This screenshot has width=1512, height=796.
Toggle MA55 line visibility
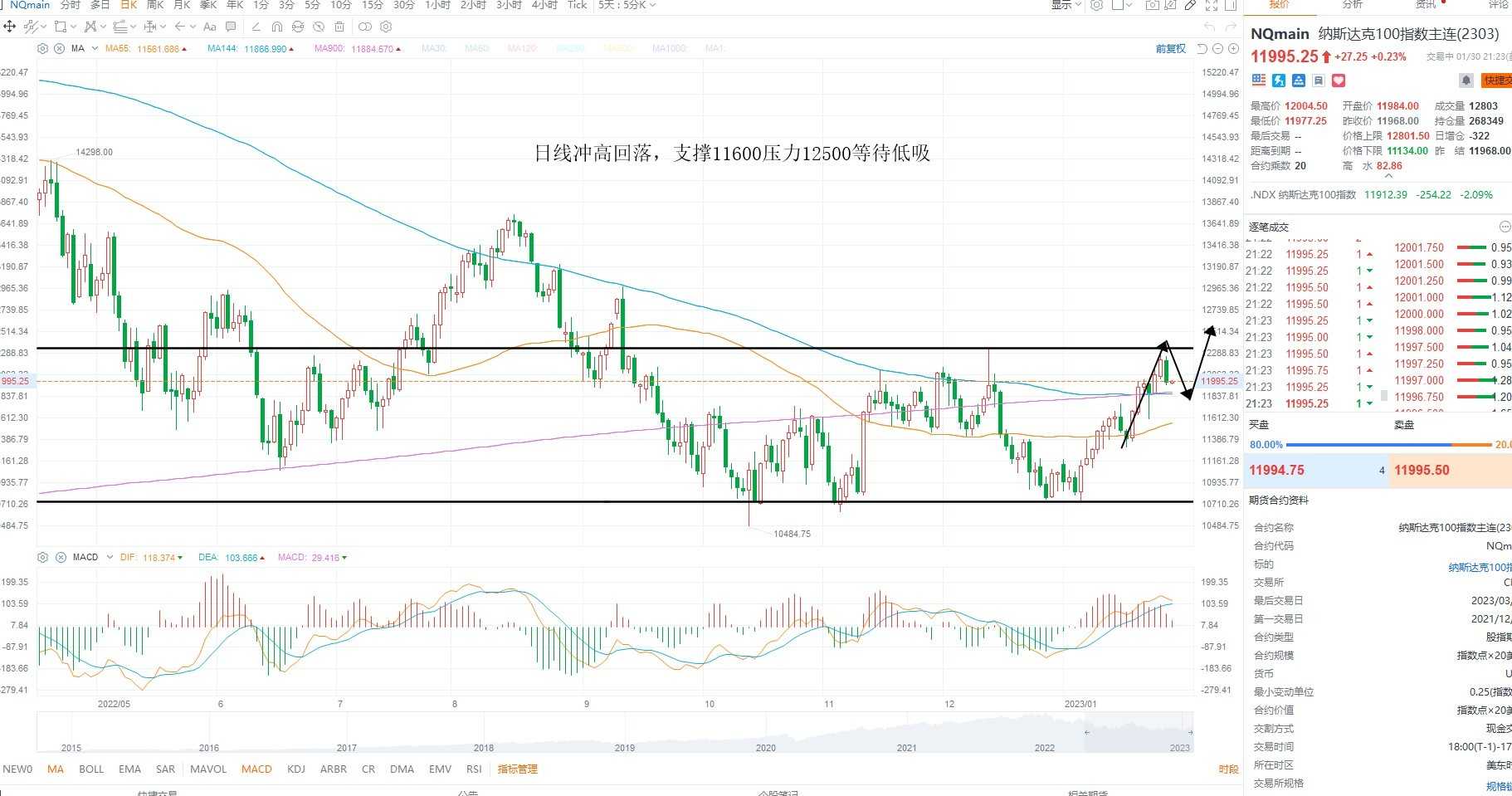(146, 49)
